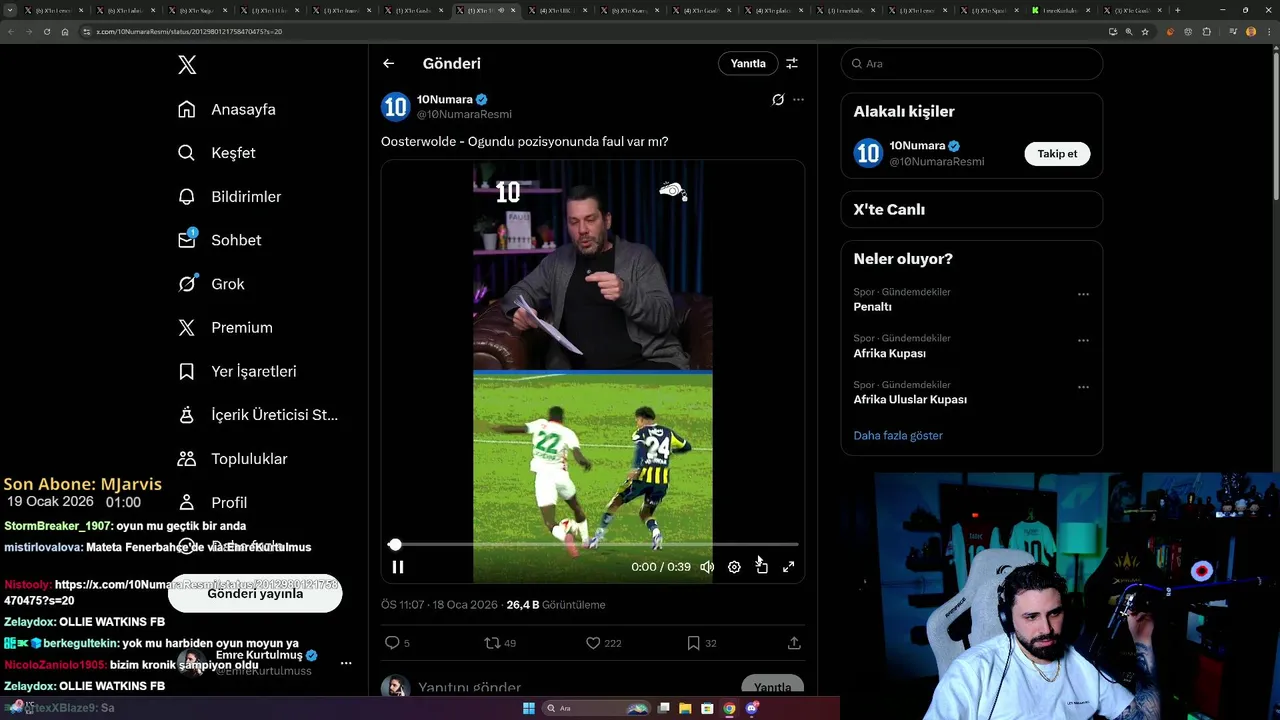Click the X/10NumaraResmi link in chat
The width and height of the screenshot is (1280, 720).
click(171, 592)
